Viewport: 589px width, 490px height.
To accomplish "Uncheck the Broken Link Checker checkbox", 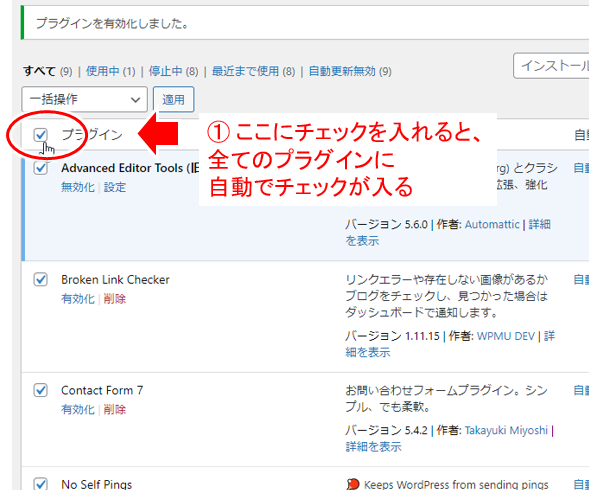I will click(40, 280).
